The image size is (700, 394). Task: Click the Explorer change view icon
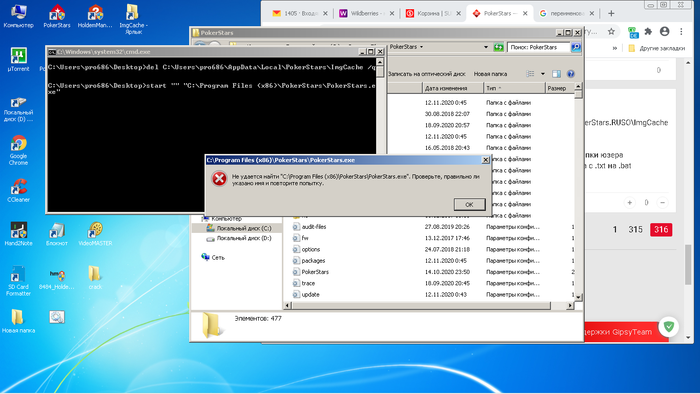530,74
